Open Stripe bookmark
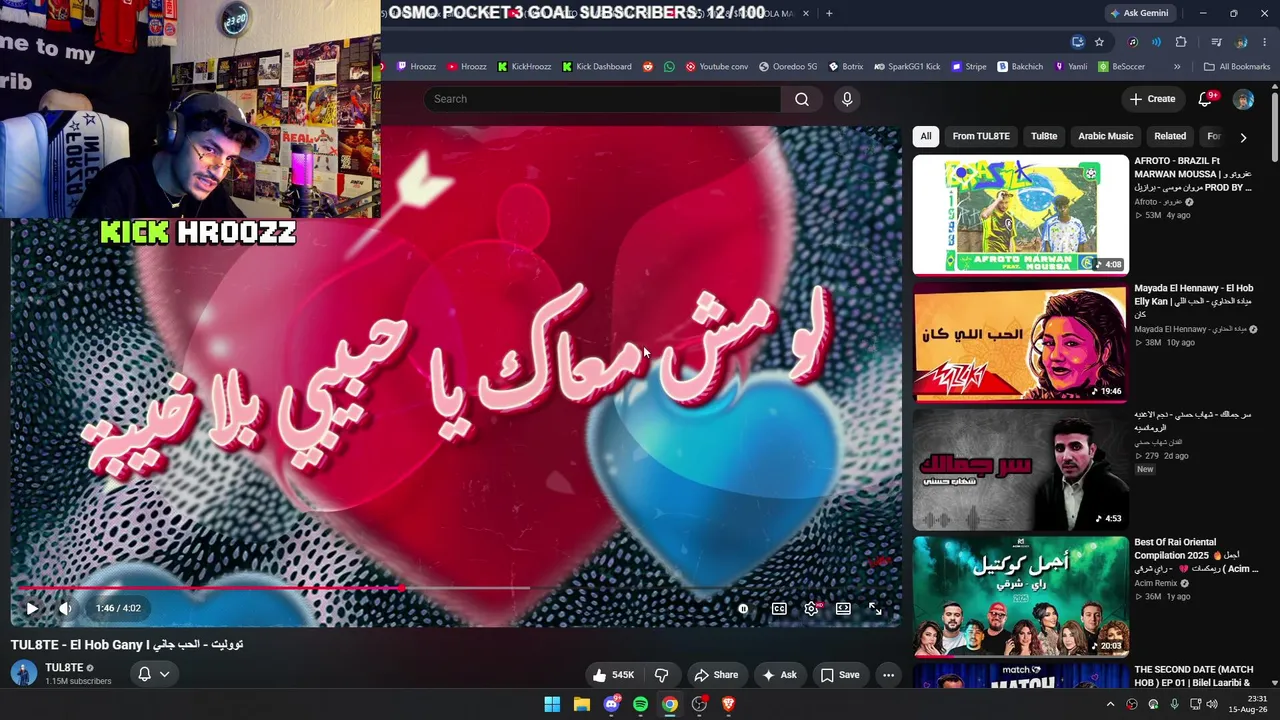The height and width of the screenshot is (720, 1280). (x=969, y=67)
